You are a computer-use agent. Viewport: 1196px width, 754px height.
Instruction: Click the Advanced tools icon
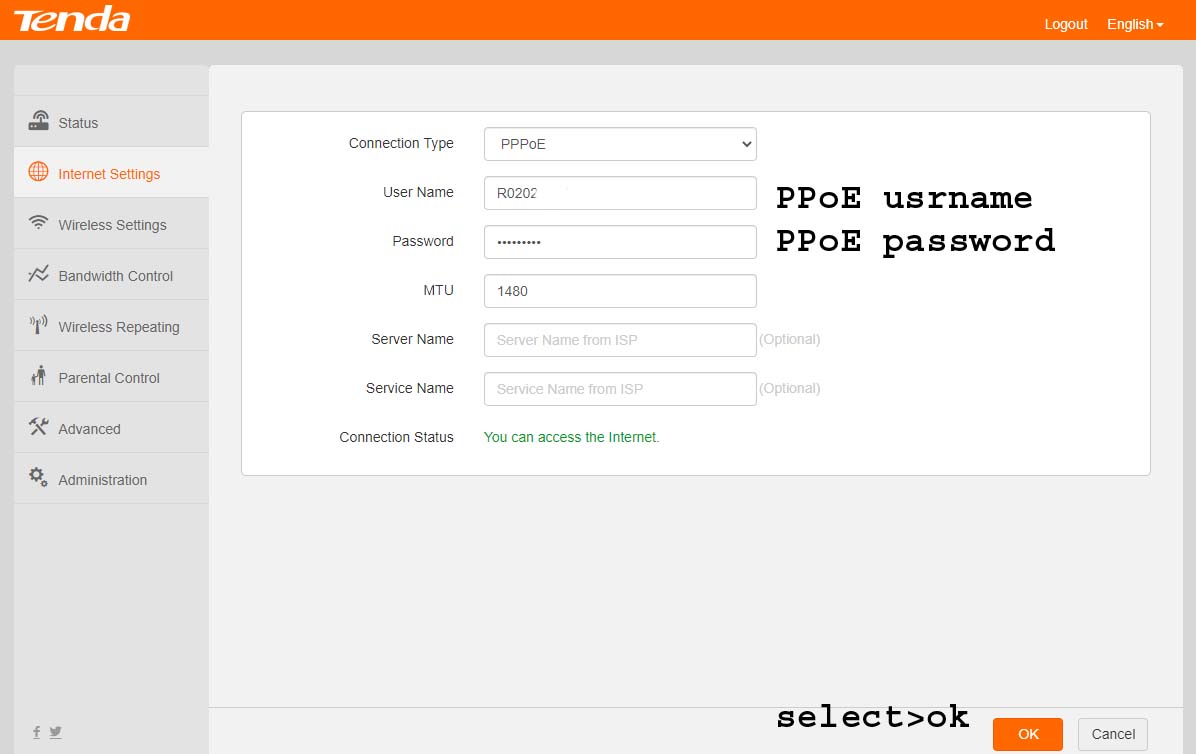point(38,427)
